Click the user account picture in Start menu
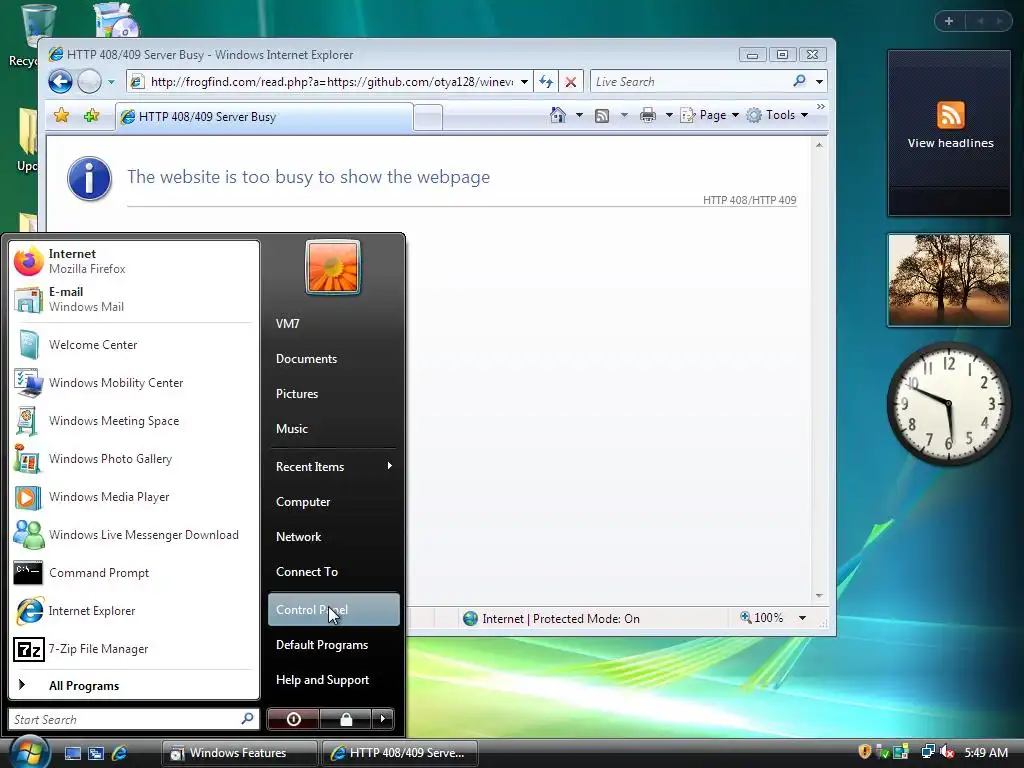This screenshot has height=768, width=1024. [333, 268]
